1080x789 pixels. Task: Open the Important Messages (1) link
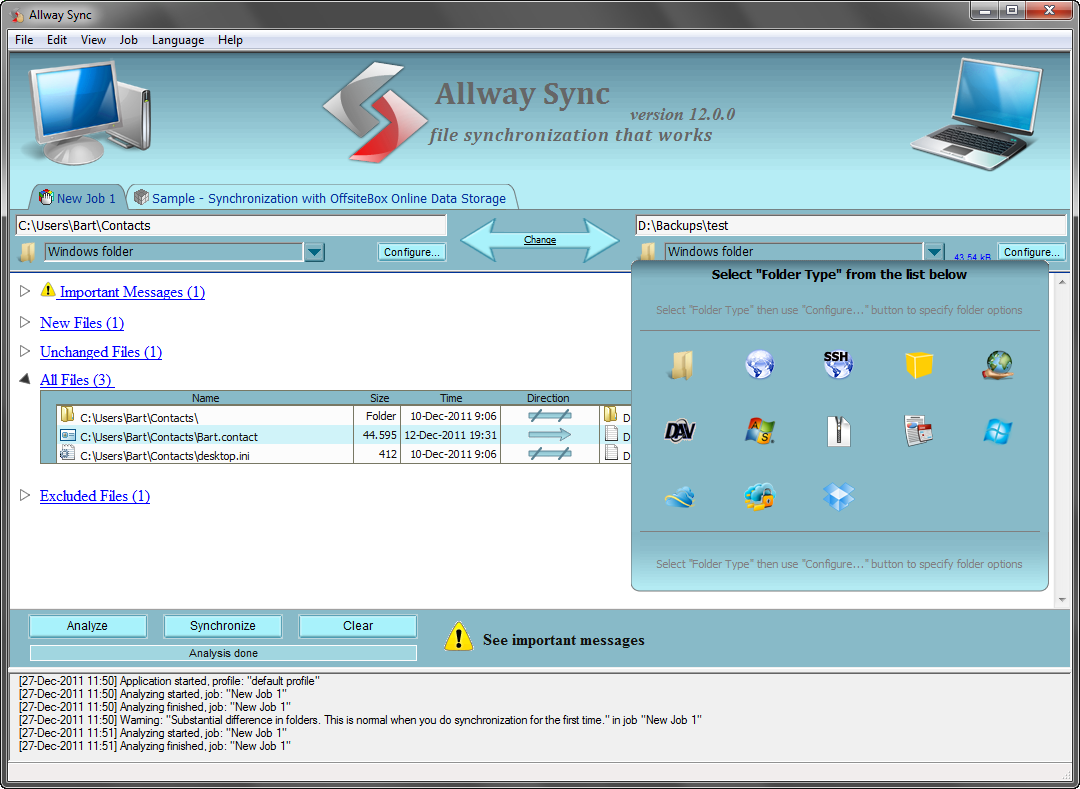pyautogui.click(x=132, y=292)
